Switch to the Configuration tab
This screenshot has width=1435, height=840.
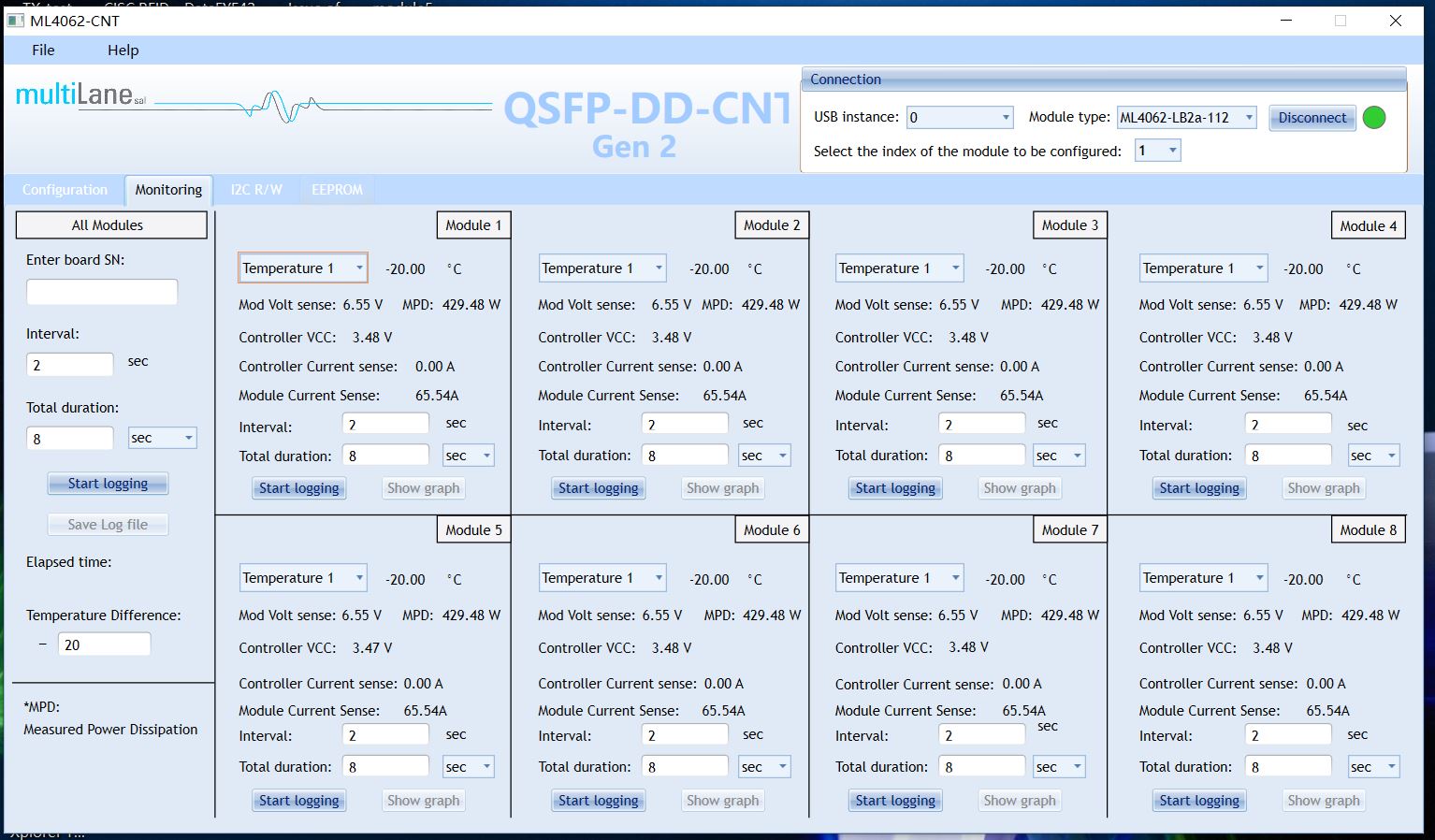point(65,190)
